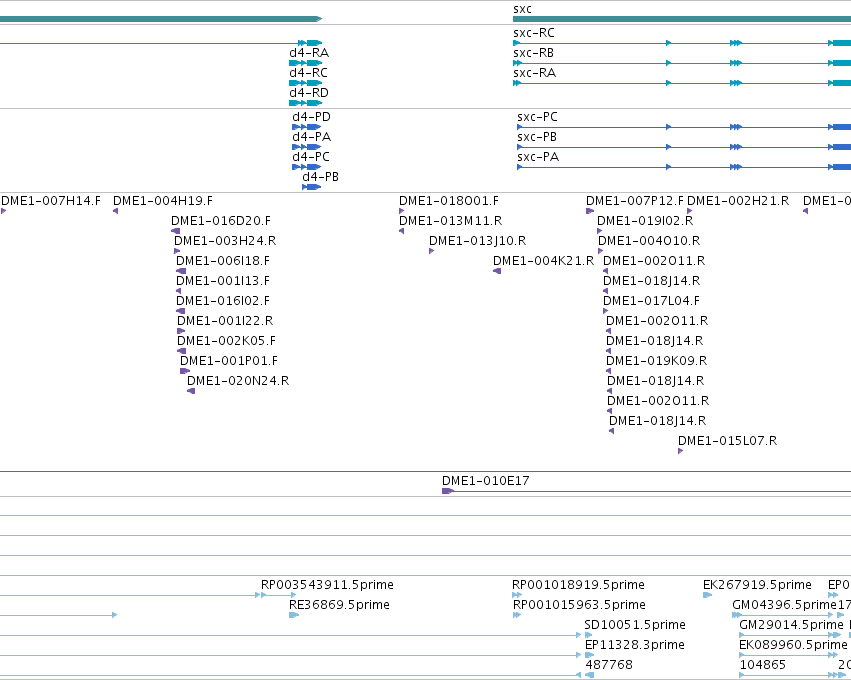Select the d4-RA transcript label
Image resolution: width=851 pixels, height=680 pixels.
pos(309,53)
